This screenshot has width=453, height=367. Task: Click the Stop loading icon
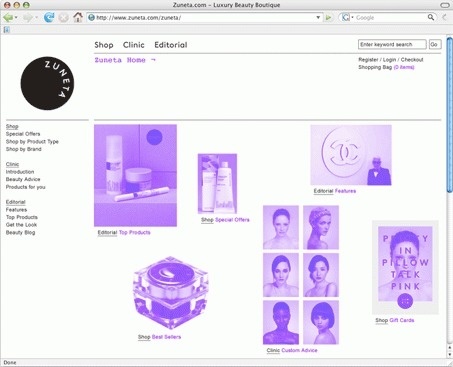63,17
